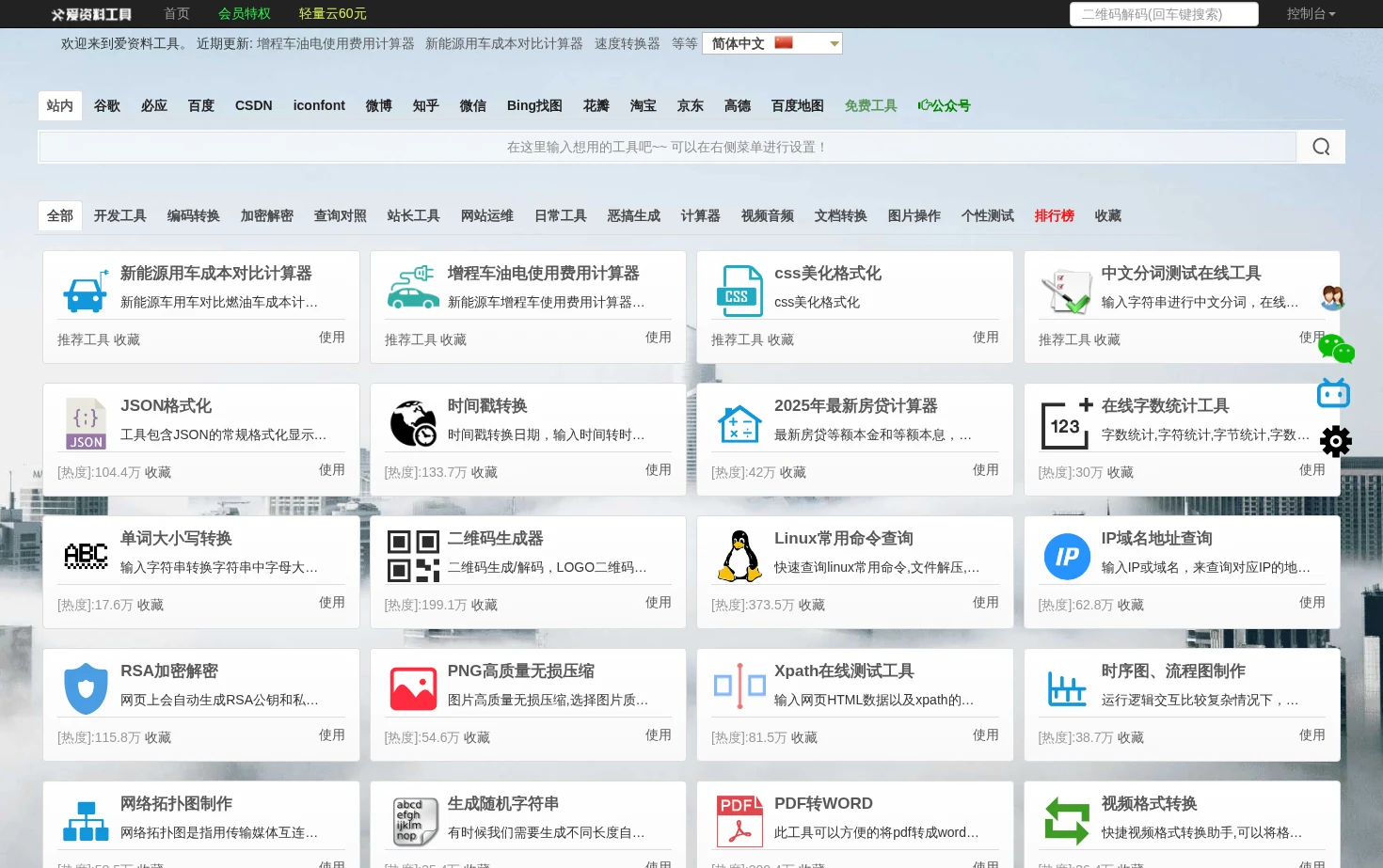Select the 图片操作 category tab
The image size is (1383, 868).
click(x=914, y=215)
